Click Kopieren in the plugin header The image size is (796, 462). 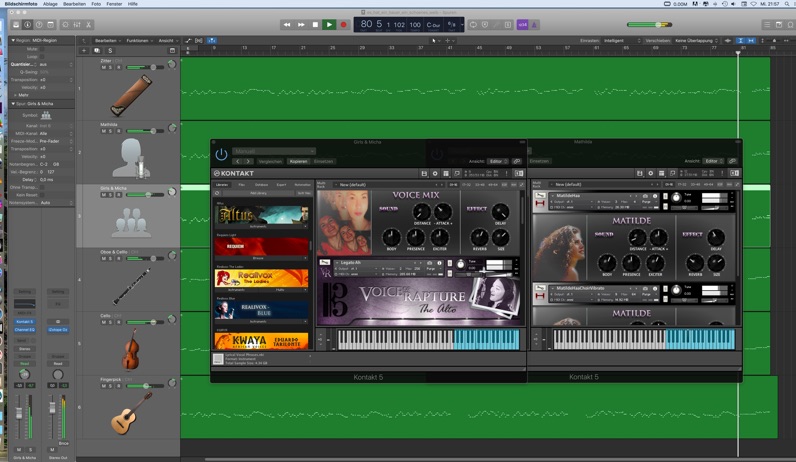298,161
